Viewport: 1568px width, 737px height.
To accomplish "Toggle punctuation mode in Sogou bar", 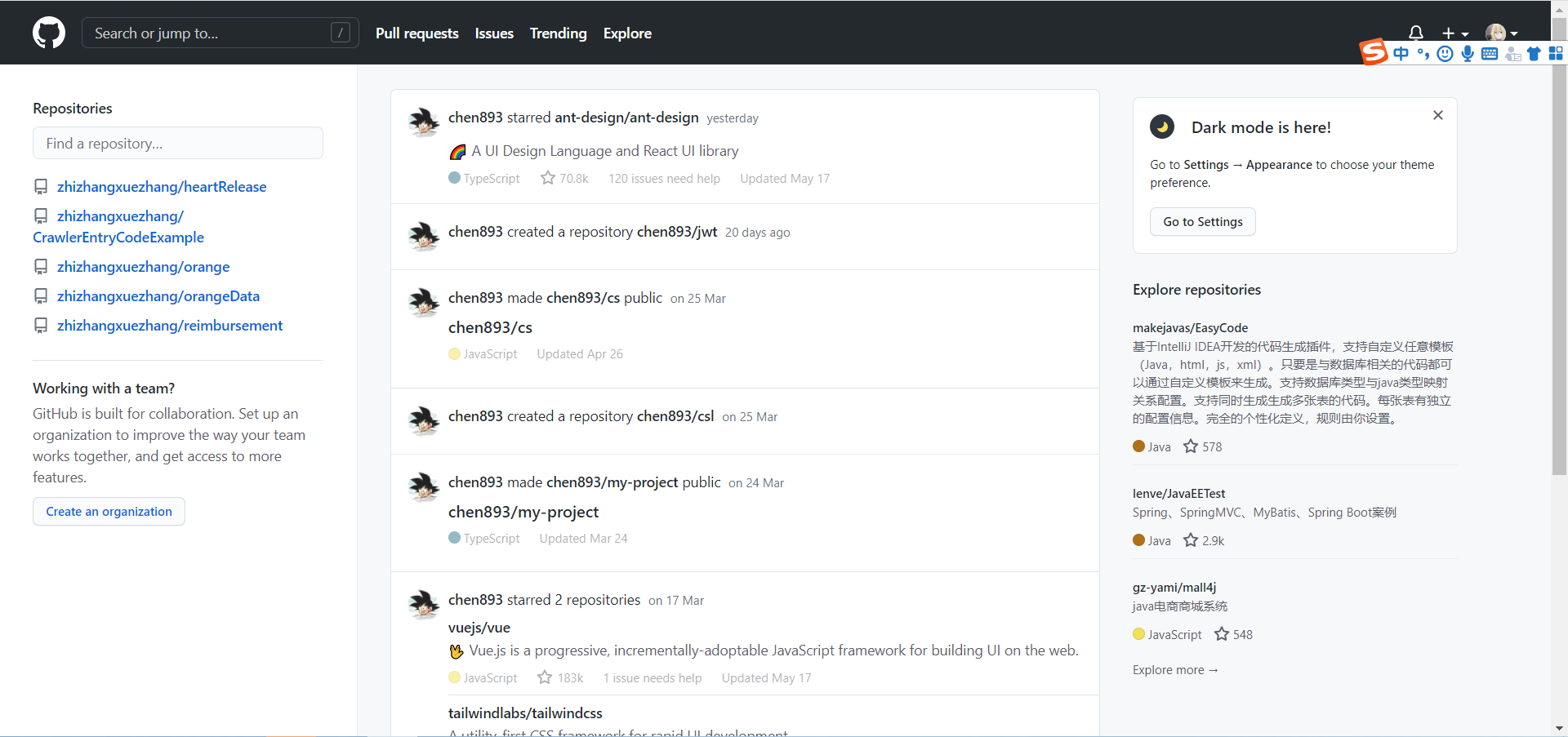I will (1423, 54).
